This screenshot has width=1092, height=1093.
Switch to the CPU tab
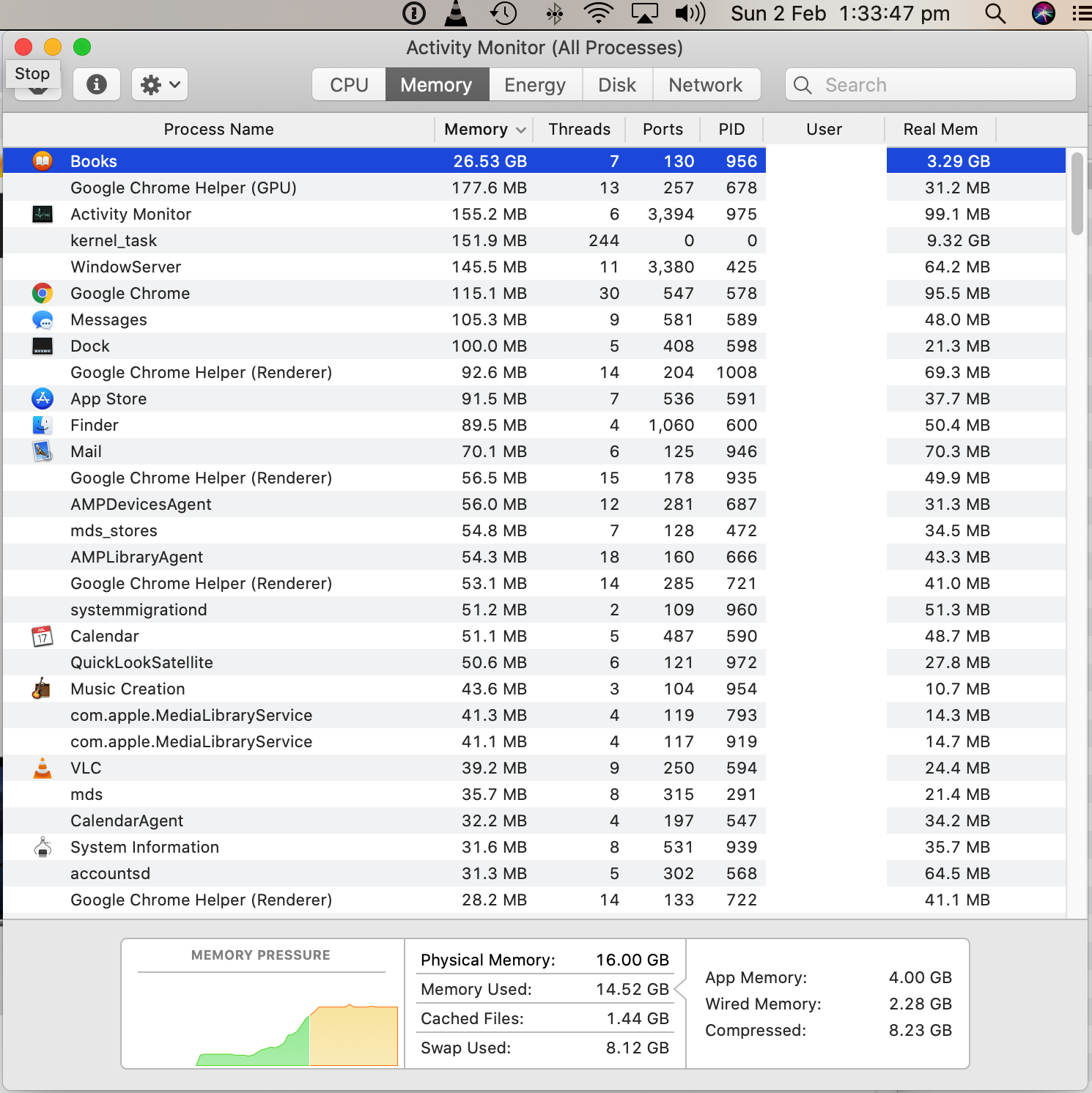point(349,84)
